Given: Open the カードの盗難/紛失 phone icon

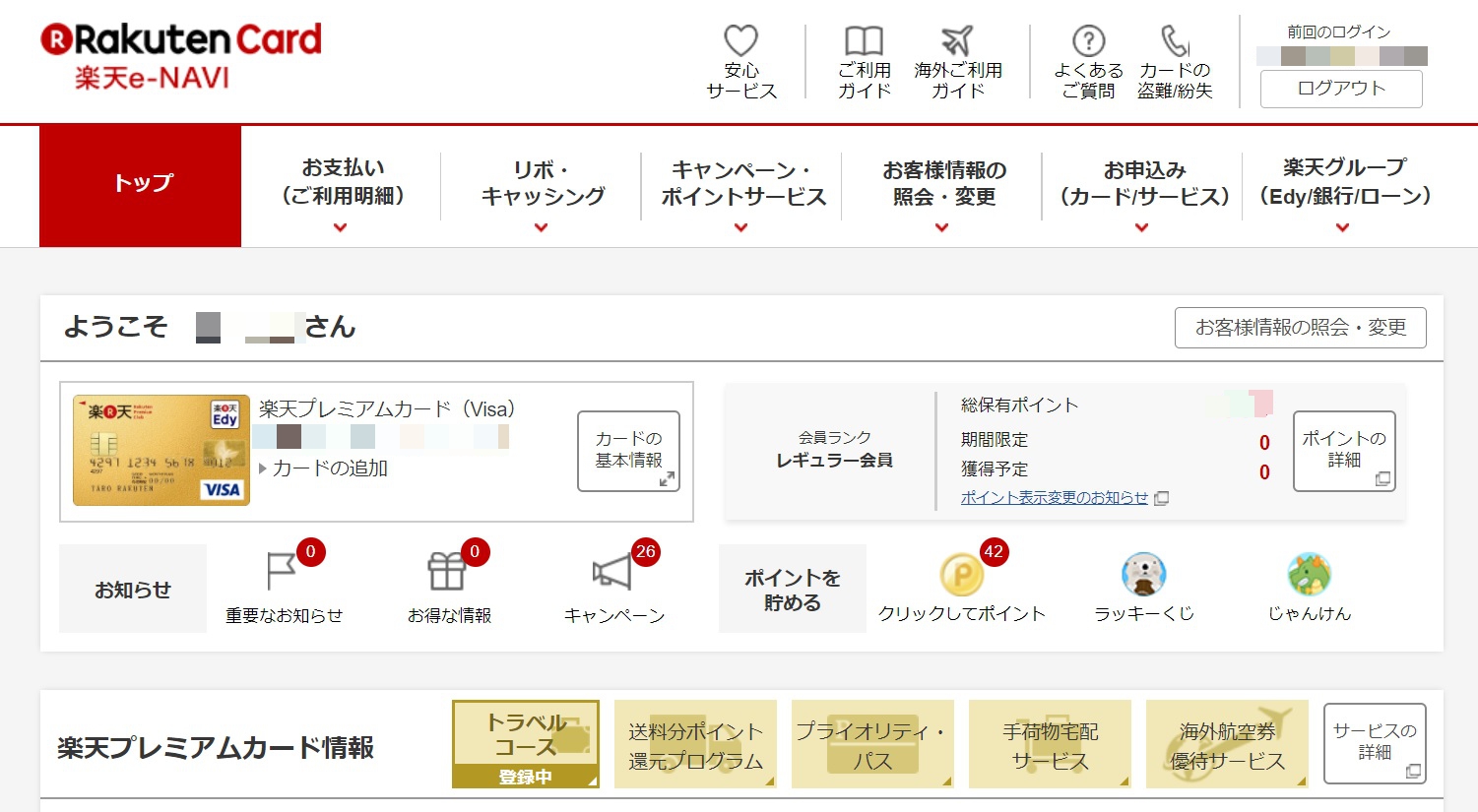Looking at the screenshot, I should pyautogui.click(x=1175, y=41).
